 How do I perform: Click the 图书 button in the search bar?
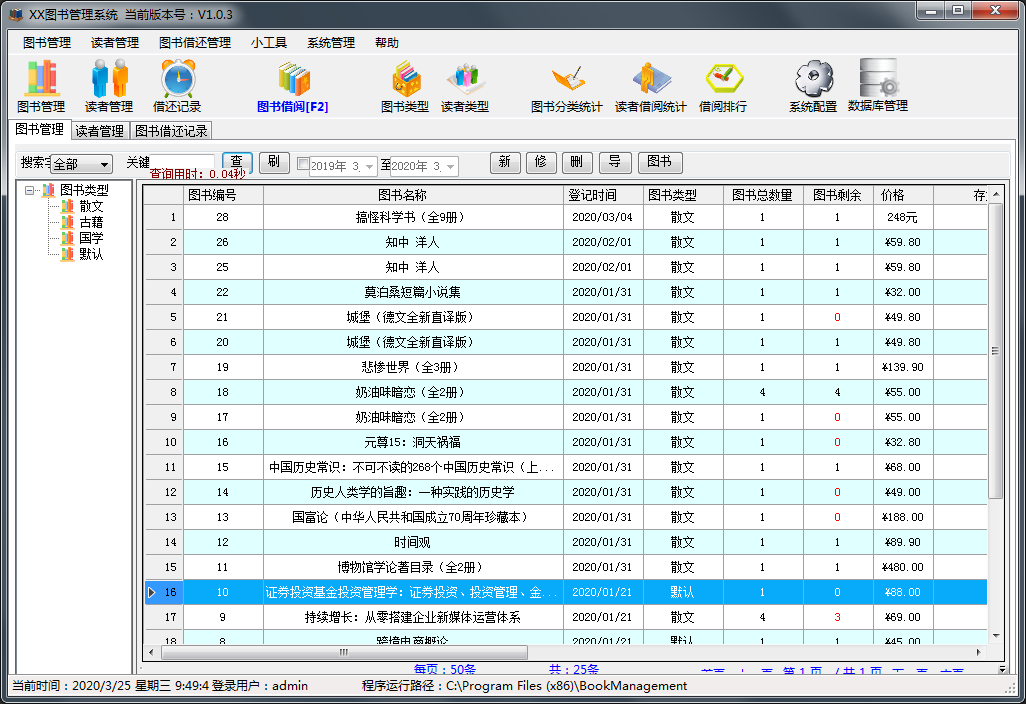click(x=660, y=162)
